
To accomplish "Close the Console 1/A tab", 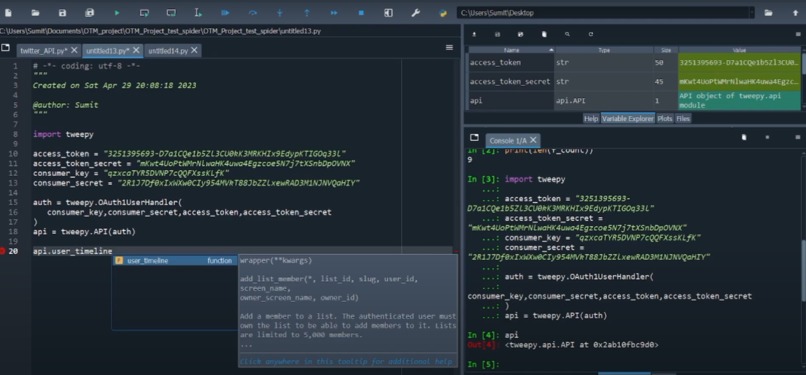I will click(533, 140).
